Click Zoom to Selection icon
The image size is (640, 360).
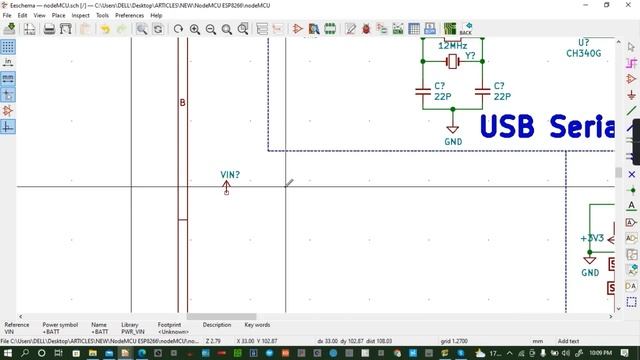(243, 29)
